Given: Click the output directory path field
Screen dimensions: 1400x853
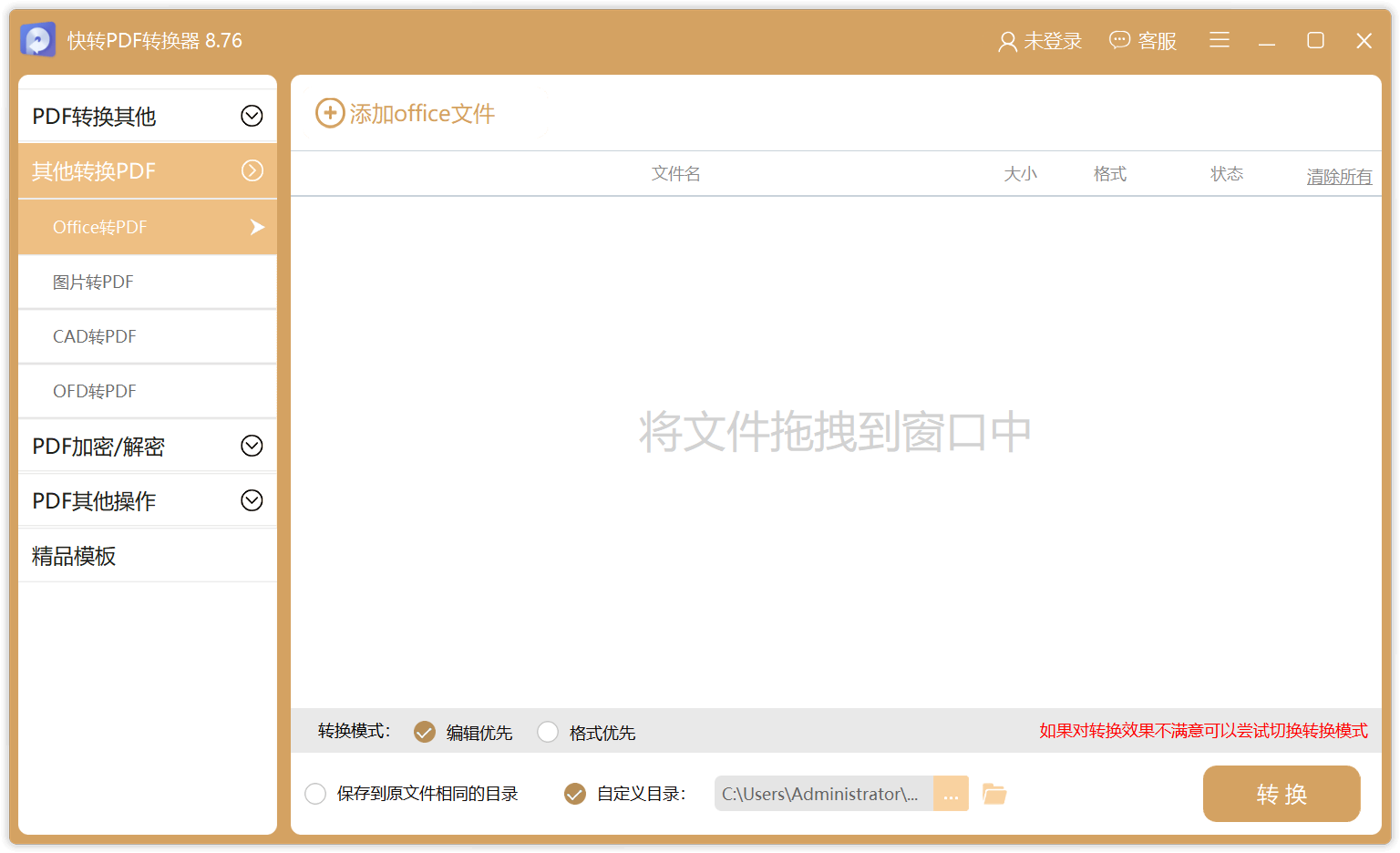Looking at the screenshot, I should [x=820, y=794].
